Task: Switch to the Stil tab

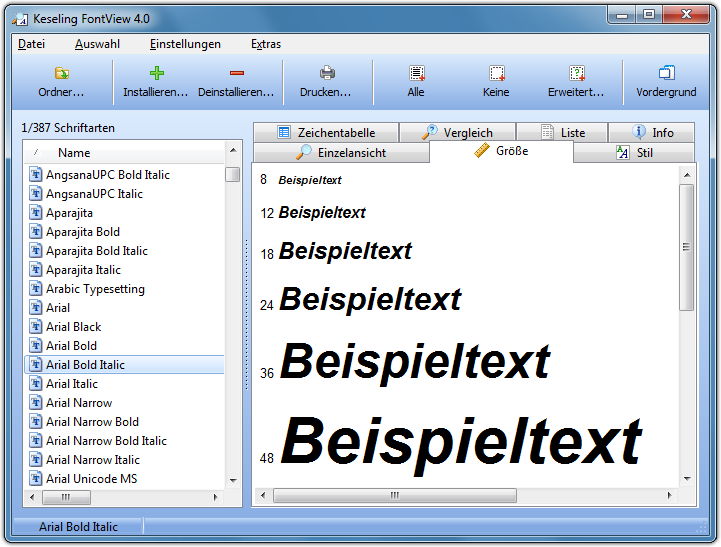Action: [634, 152]
